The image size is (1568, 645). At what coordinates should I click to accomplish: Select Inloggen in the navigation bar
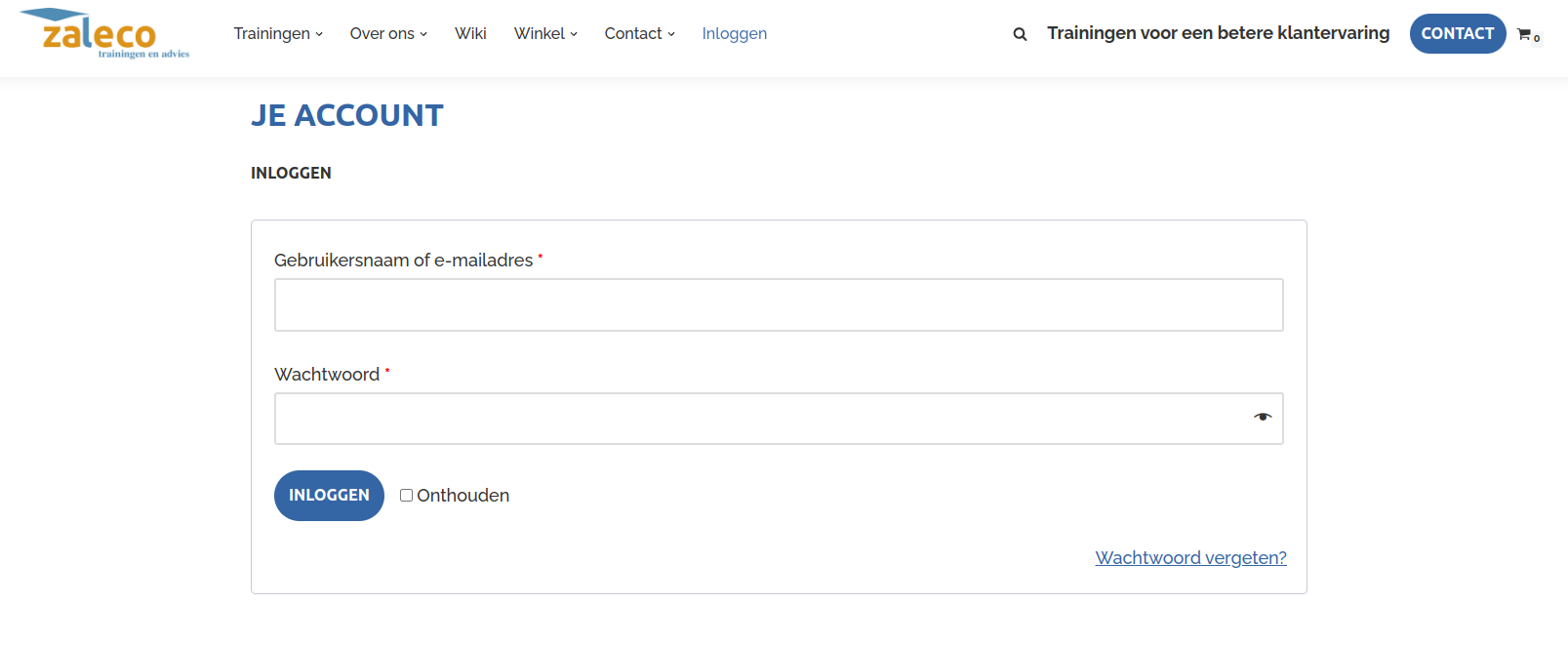(x=734, y=34)
